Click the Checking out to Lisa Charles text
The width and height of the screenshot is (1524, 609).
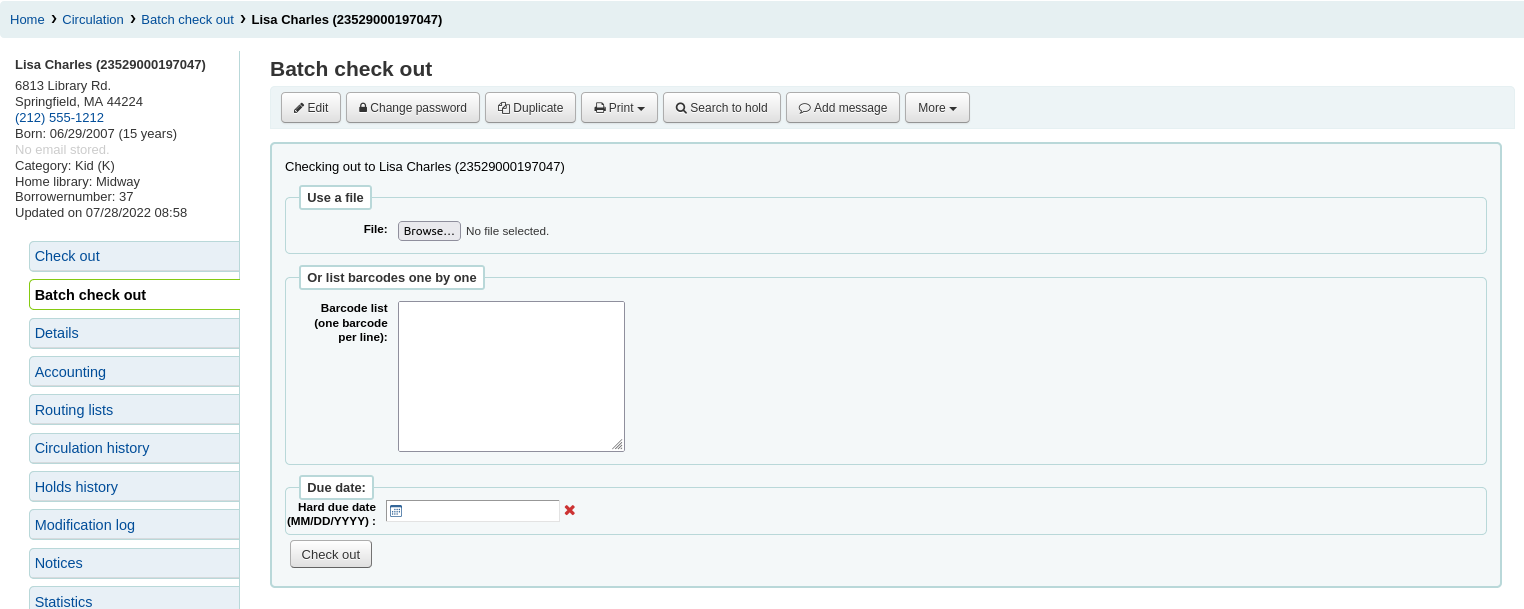click(425, 167)
